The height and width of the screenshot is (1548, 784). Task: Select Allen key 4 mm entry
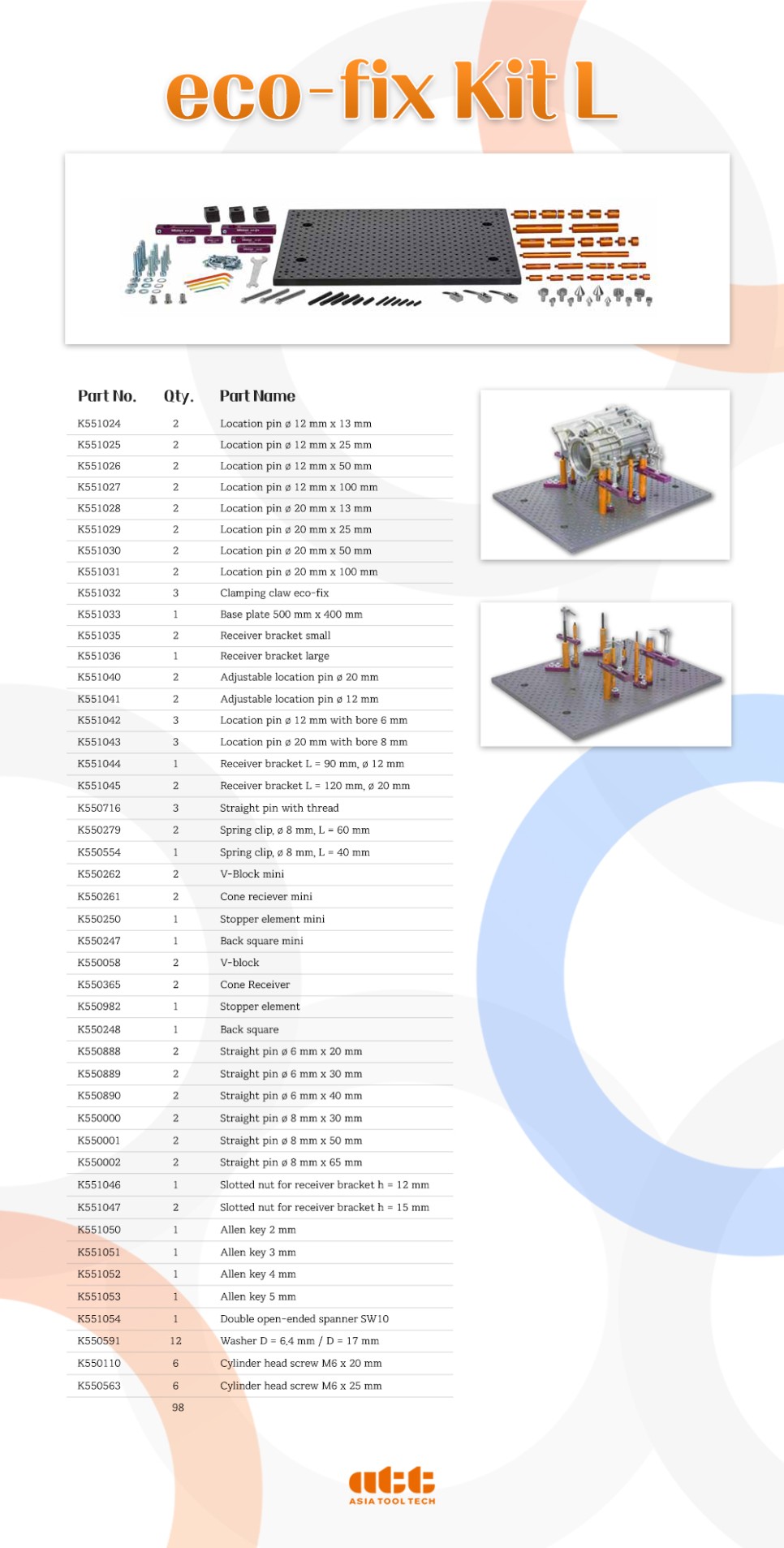pos(258,1274)
